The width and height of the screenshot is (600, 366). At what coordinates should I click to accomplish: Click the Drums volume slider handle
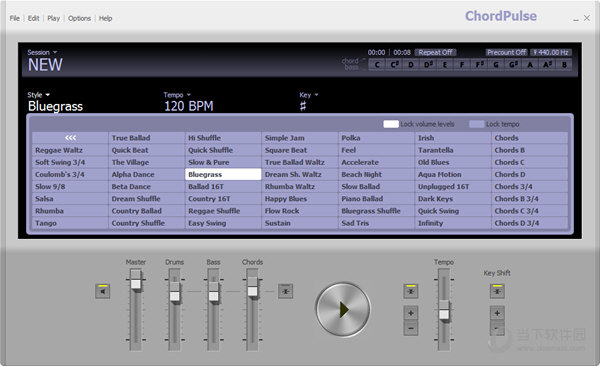(174, 293)
